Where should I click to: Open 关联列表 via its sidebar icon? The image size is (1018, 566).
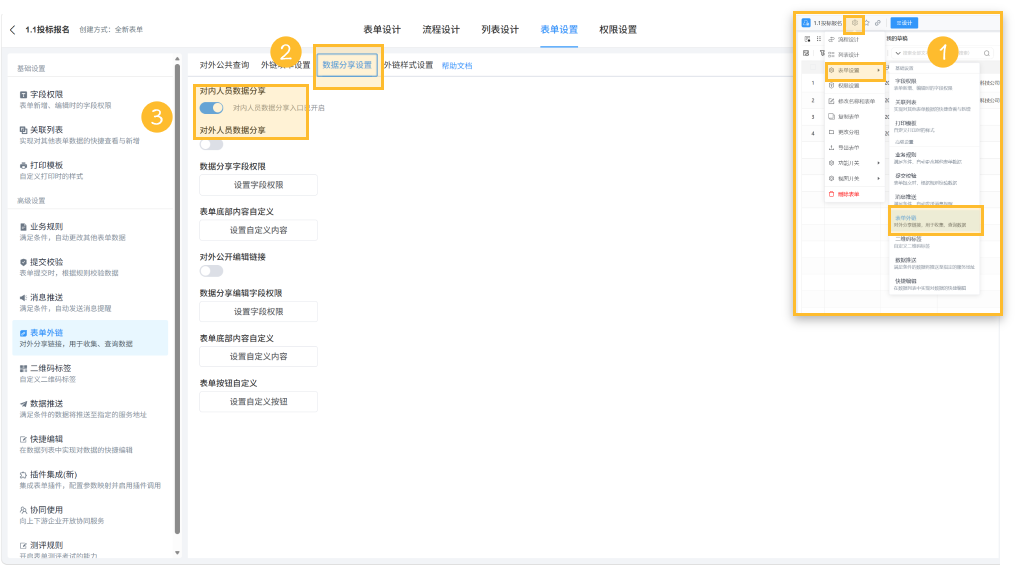coord(23,130)
